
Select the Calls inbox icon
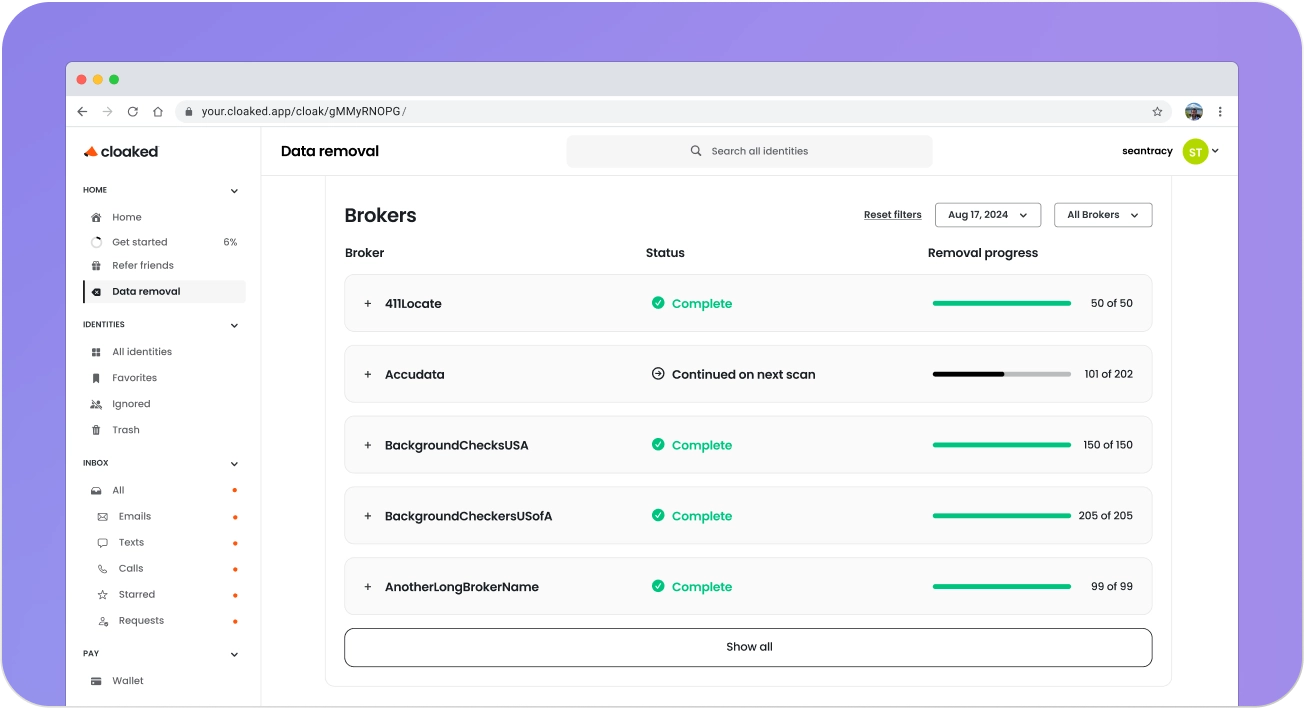tap(102, 568)
